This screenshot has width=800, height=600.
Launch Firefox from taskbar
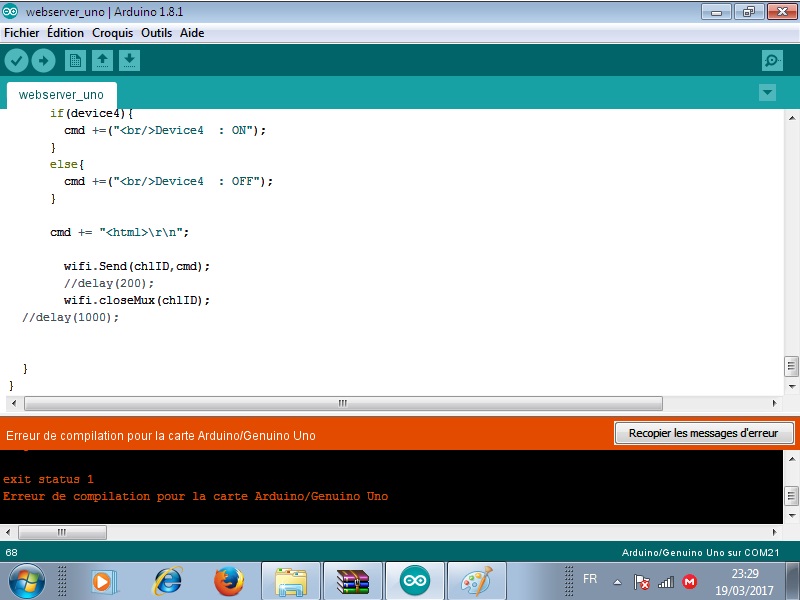pos(228,581)
